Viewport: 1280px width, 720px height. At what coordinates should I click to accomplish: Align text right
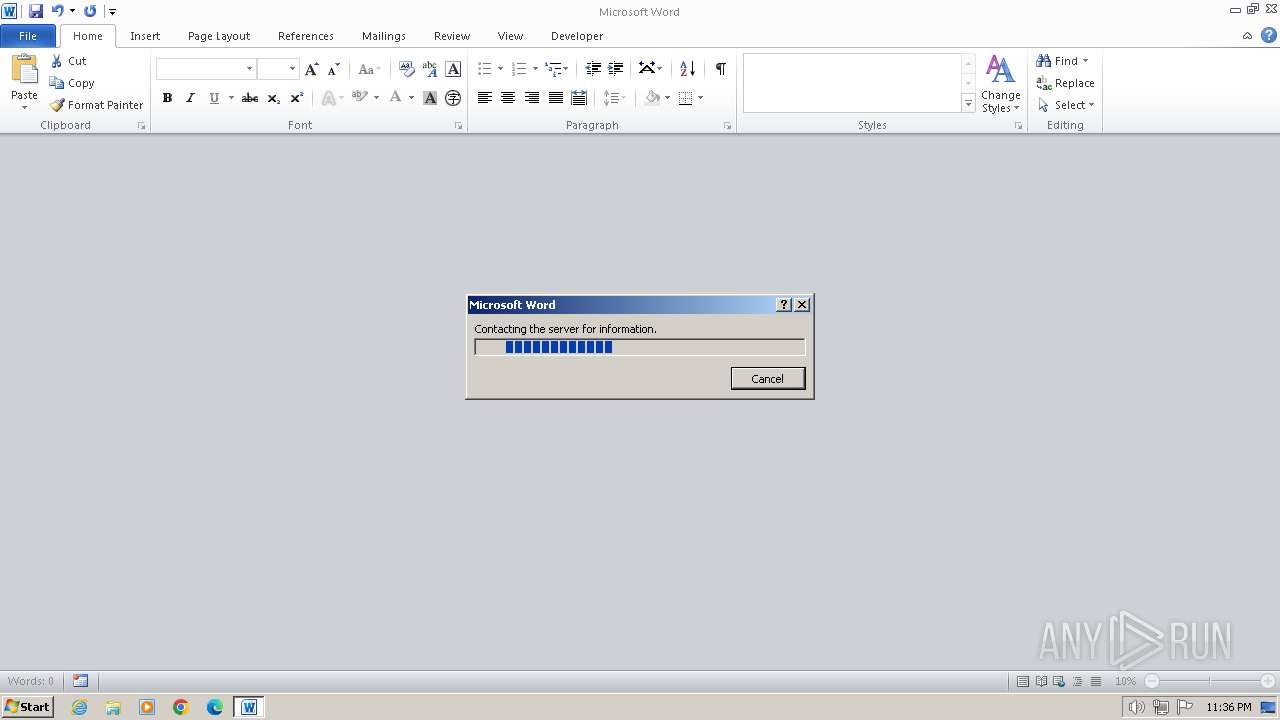pyautogui.click(x=532, y=98)
